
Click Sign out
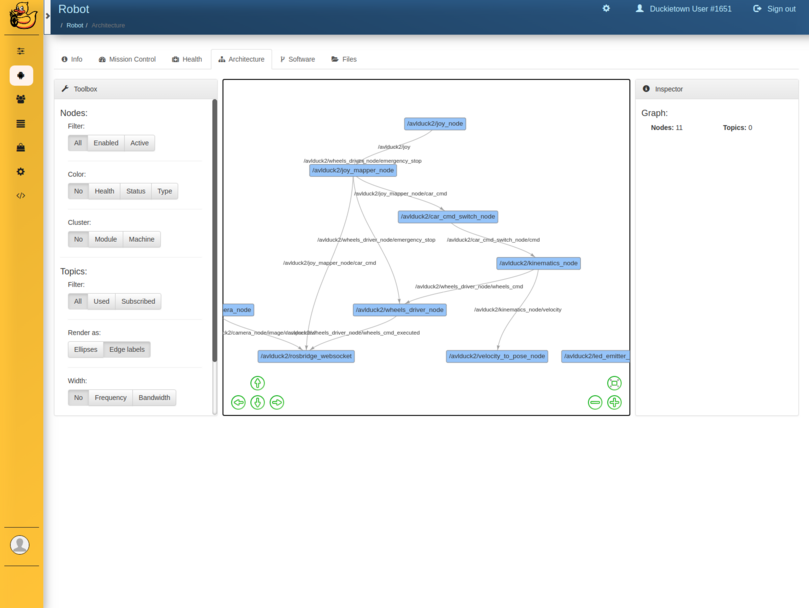(x=774, y=9)
